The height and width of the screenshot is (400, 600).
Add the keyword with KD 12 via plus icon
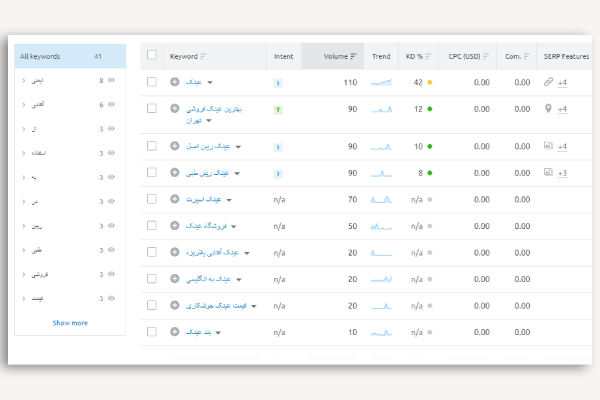[174, 109]
